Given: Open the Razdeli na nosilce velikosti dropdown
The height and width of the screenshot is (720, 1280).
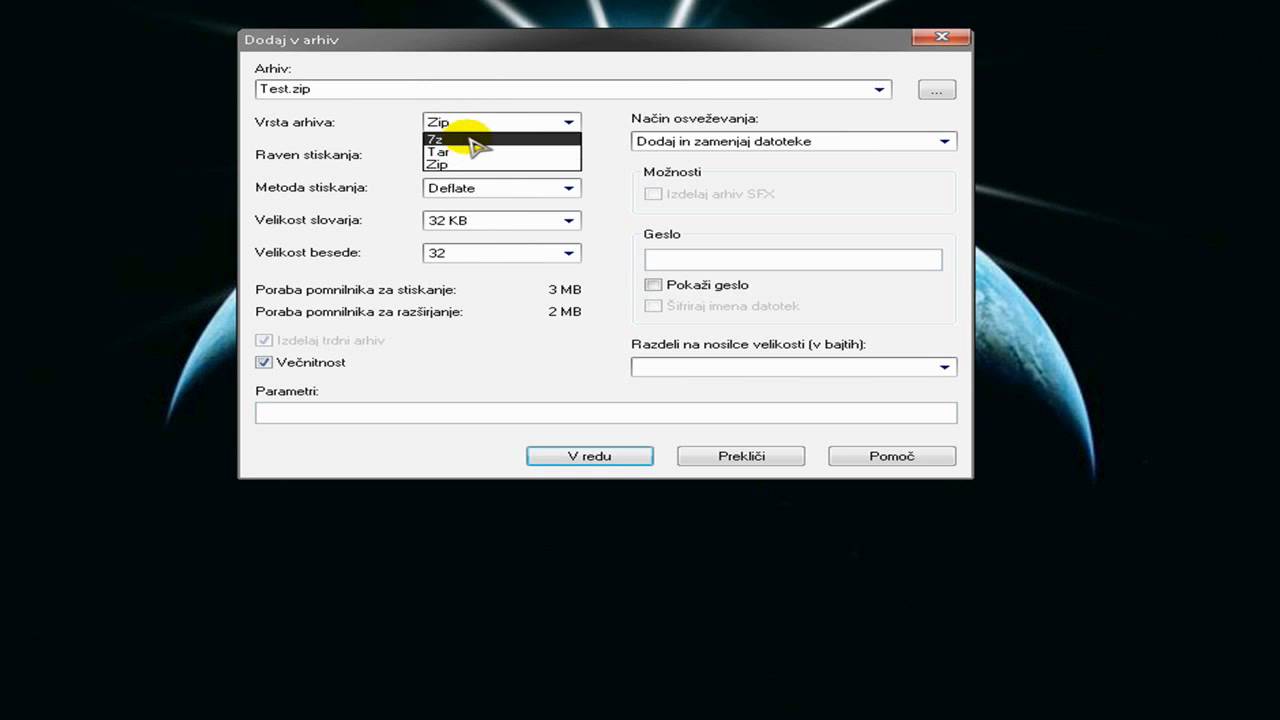Looking at the screenshot, I should coord(794,367).
